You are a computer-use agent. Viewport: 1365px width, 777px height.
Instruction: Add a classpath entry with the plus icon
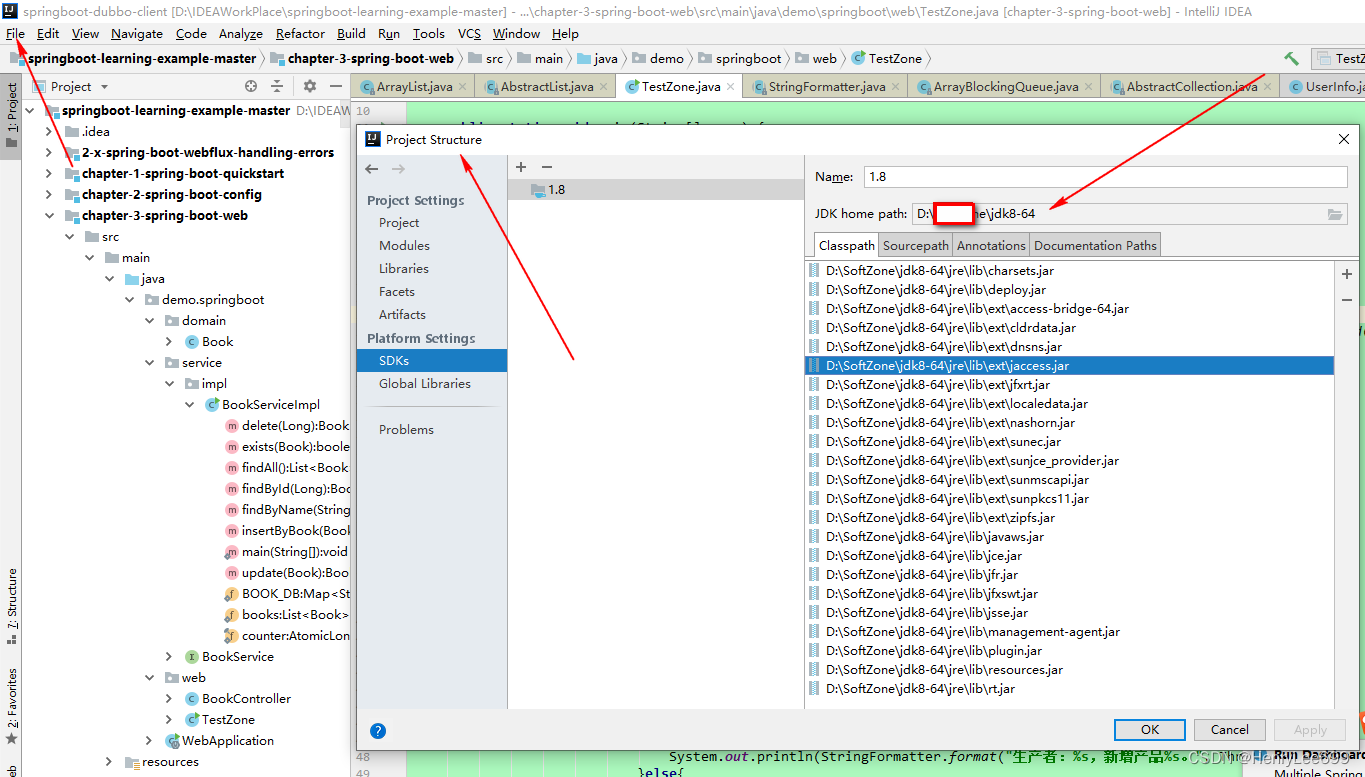click(1347, 273)
